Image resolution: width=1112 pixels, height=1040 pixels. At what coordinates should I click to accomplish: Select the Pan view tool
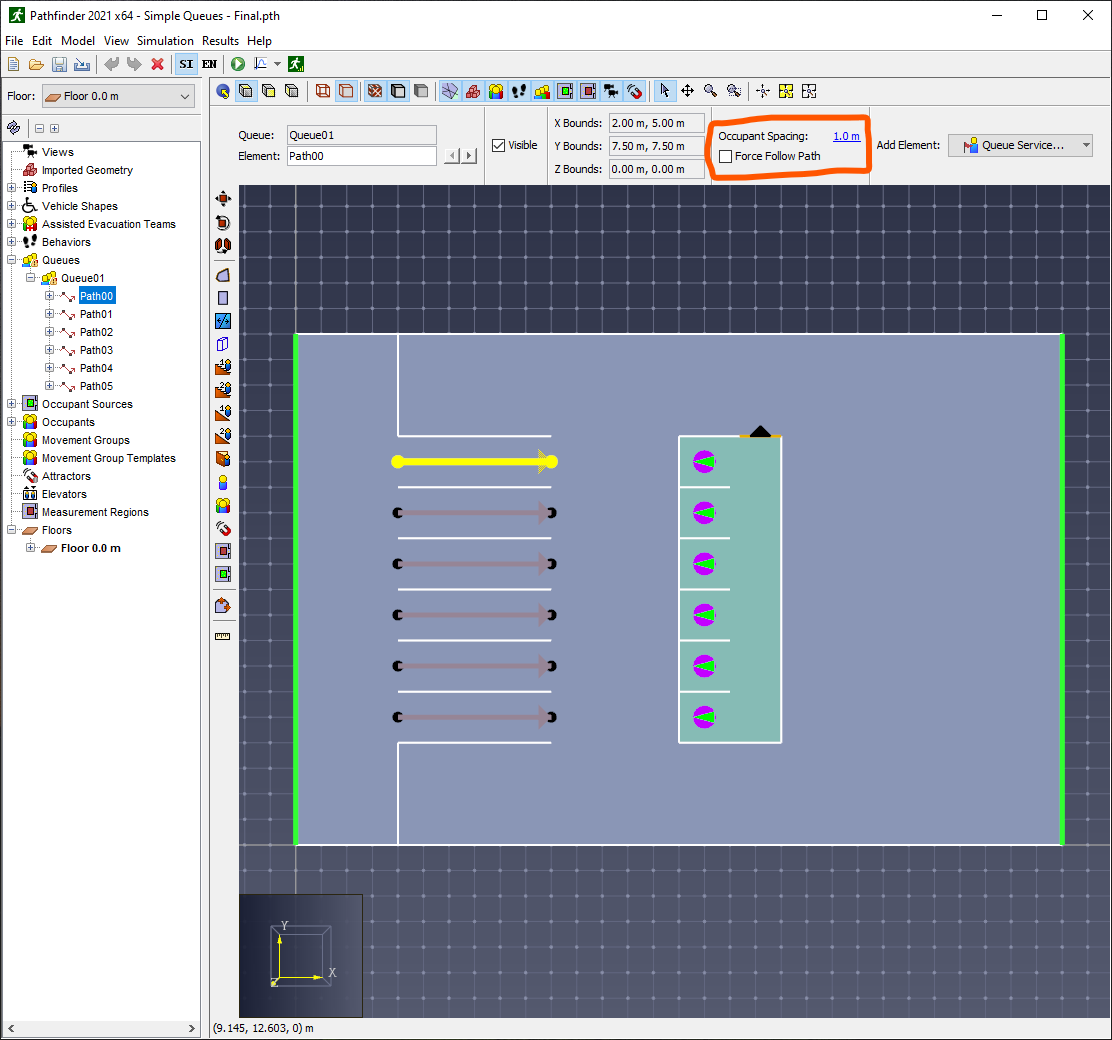pos(688,91)
